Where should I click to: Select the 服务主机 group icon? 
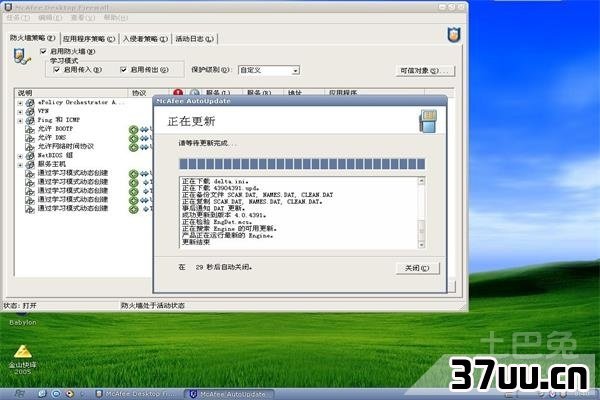30,165
